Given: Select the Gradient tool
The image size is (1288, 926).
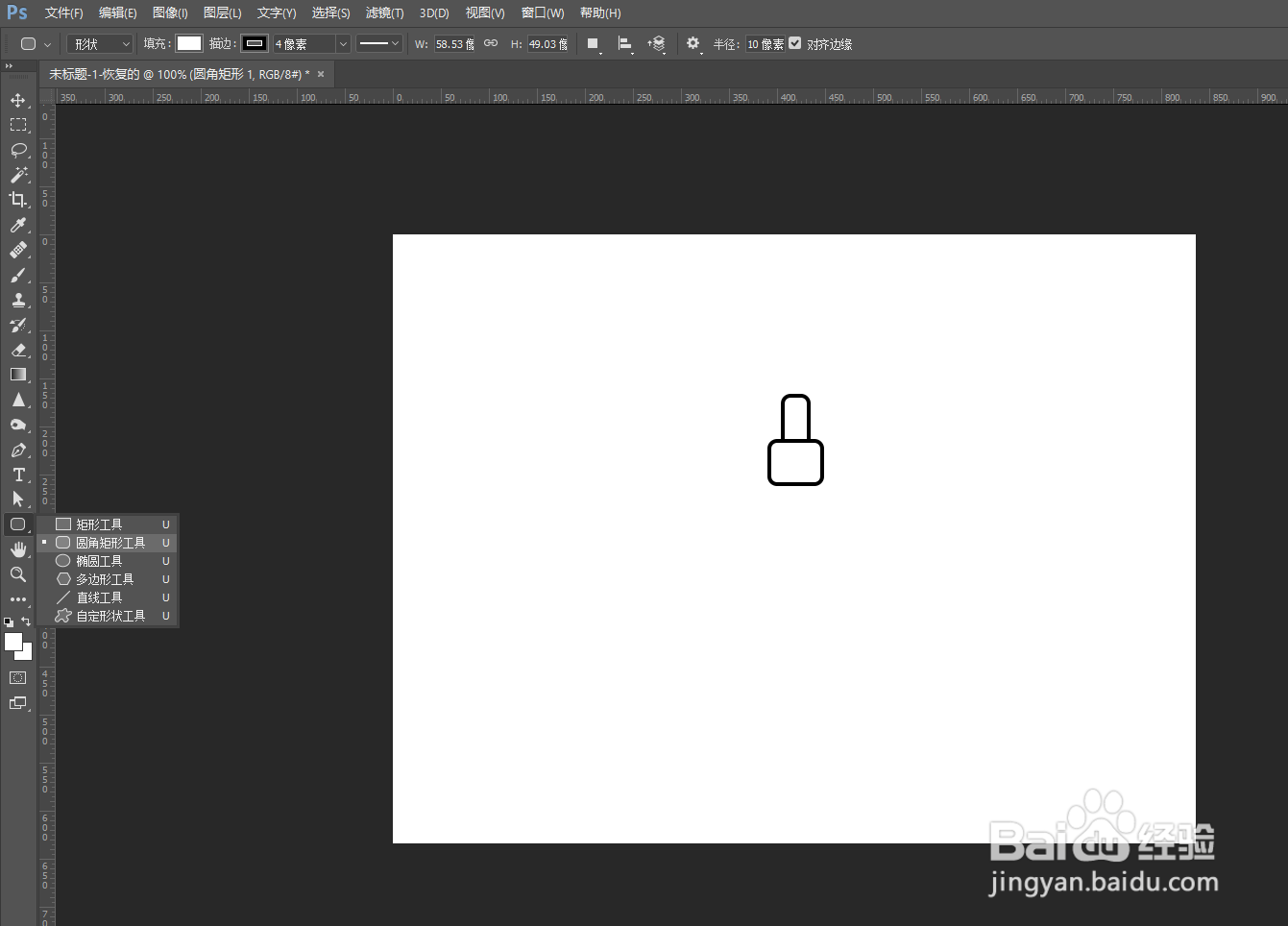Looking at the screenshot, I should pos(18,375).
